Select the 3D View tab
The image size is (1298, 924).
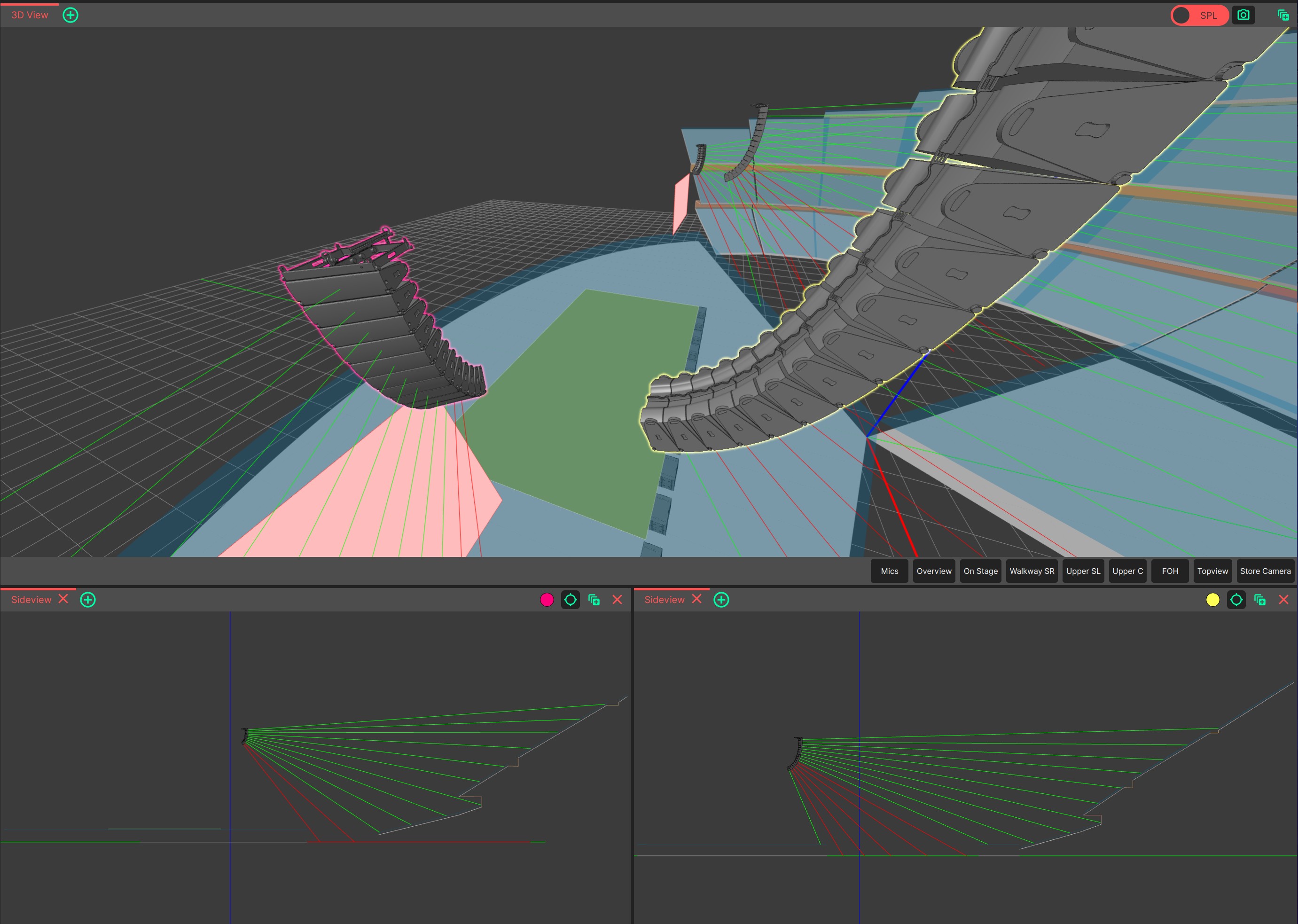(x=30, y=16)
